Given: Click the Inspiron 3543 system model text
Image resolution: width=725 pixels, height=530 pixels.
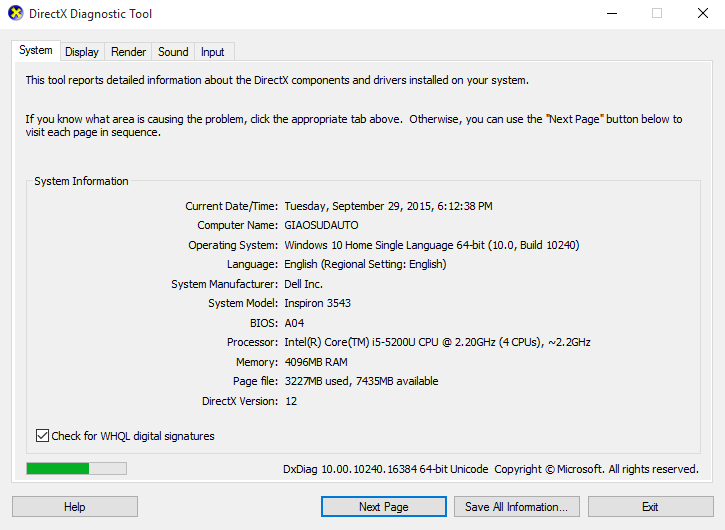Looking at the screenshot, I should (317, 303).
